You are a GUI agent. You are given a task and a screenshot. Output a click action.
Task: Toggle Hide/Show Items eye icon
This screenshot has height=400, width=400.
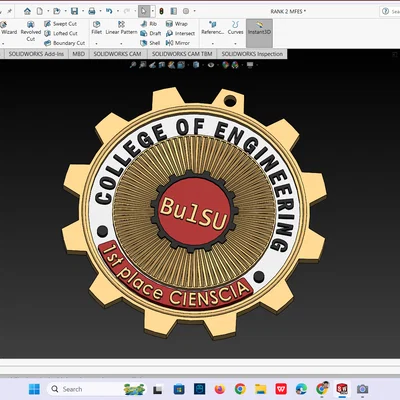pos(211,65)
